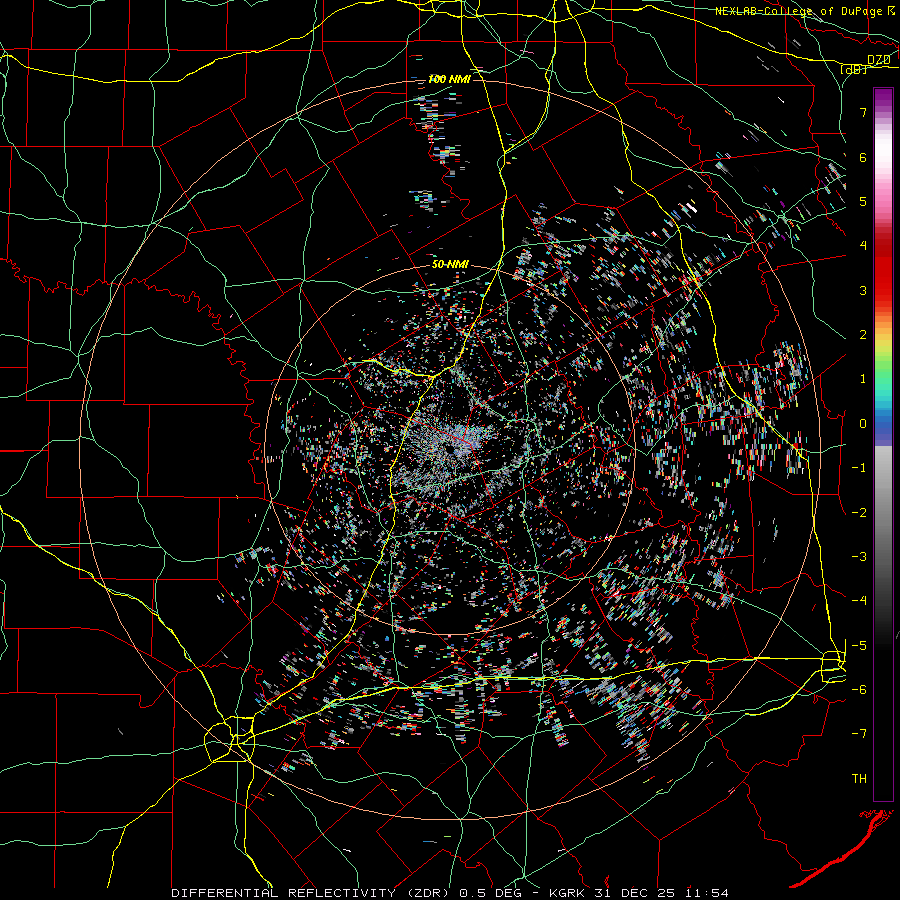Viewport: 900px width, 900px height.
Task: Click the -7 value on the color scale
Action: pos(859,734)
